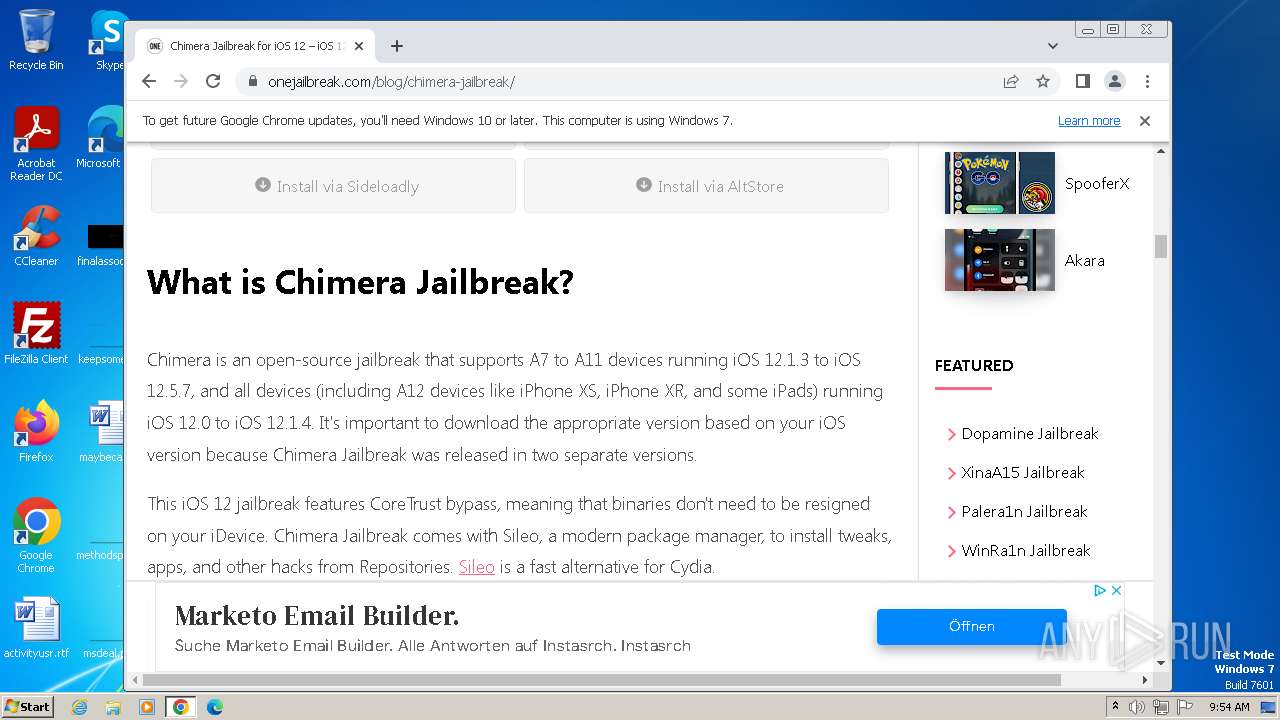Open FileZilla Client desktop icon
This screenshot has width=1280, height=720.
36,334
